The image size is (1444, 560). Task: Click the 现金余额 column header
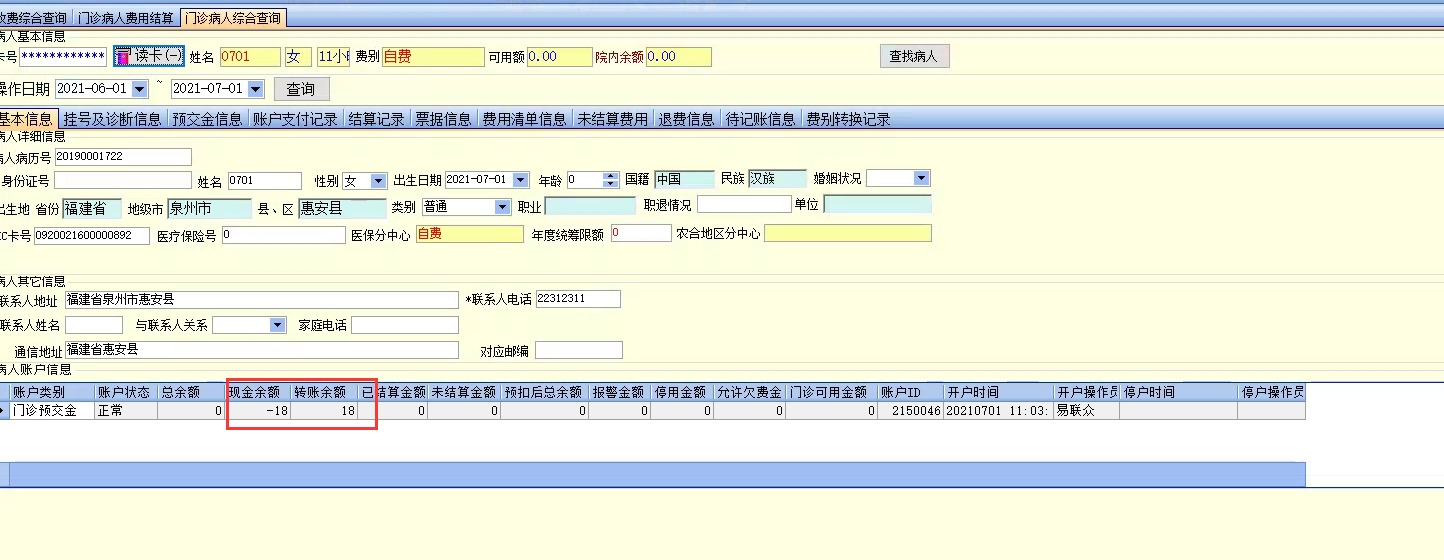pos(258,392)
